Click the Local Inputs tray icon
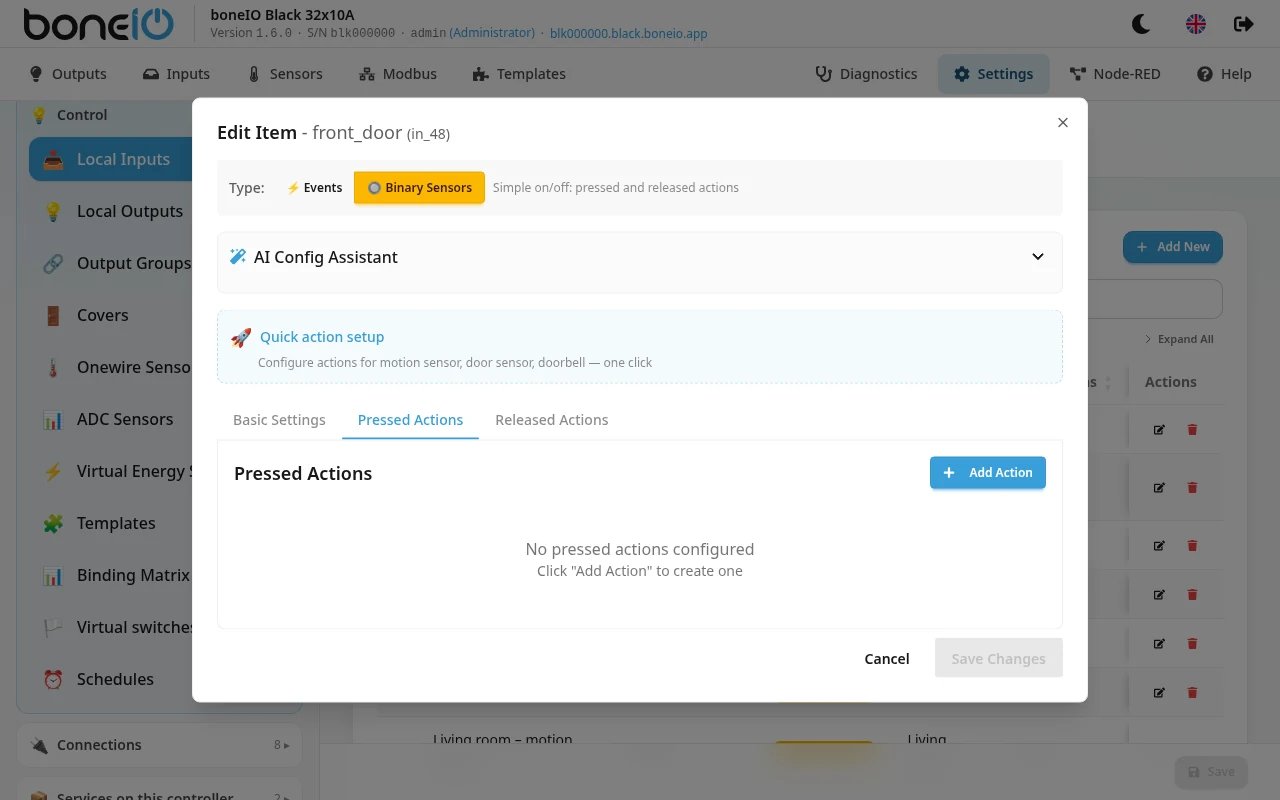Viewport: 1280px width, 800px height. pyautogui.click(x=55, y=160)
